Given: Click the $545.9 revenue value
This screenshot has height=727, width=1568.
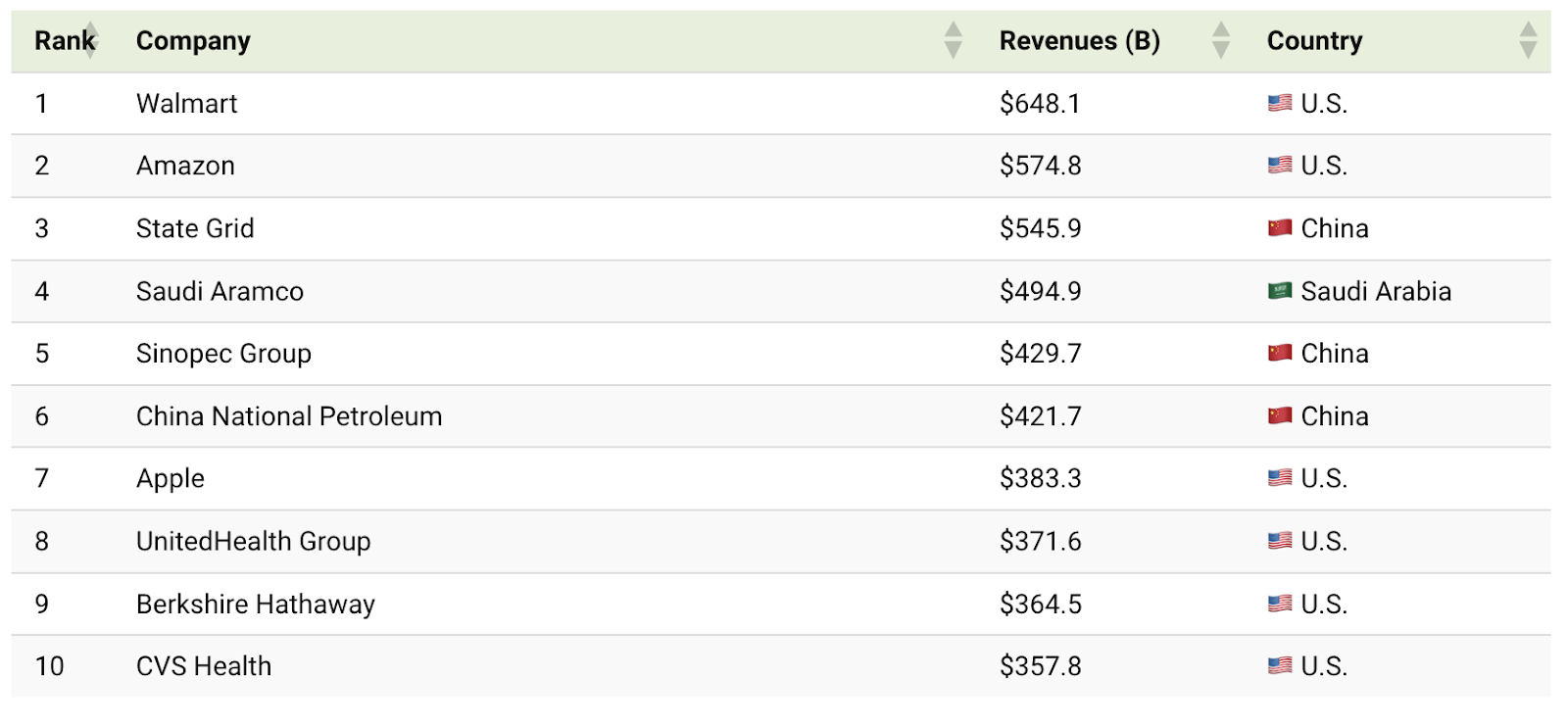Looking at the screenshot, I should point(1041,228).
